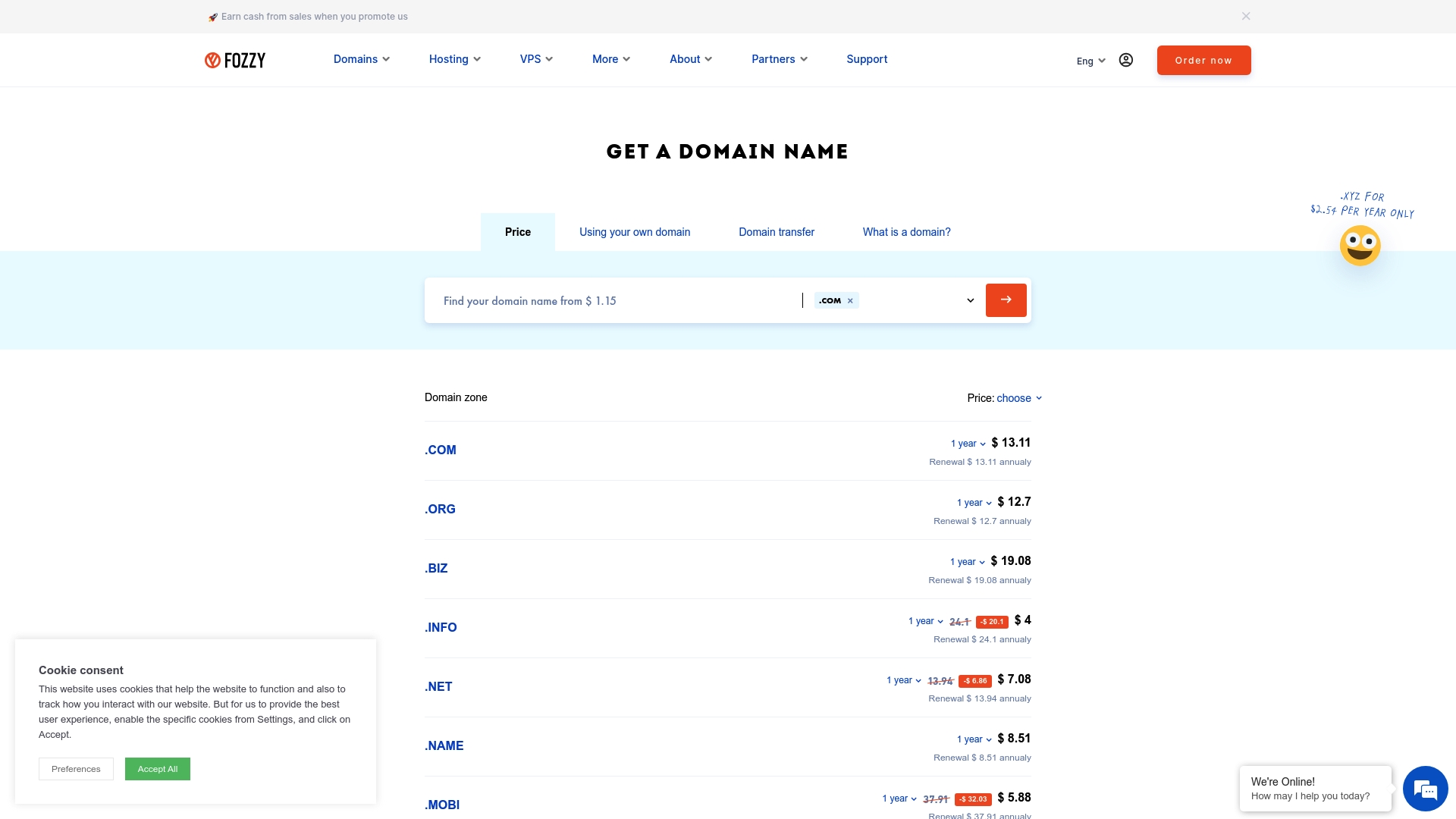1456x819 pixels.
Task: Change the .COM 1 year period
Action: pyautogui.click(x=968, y=444)
